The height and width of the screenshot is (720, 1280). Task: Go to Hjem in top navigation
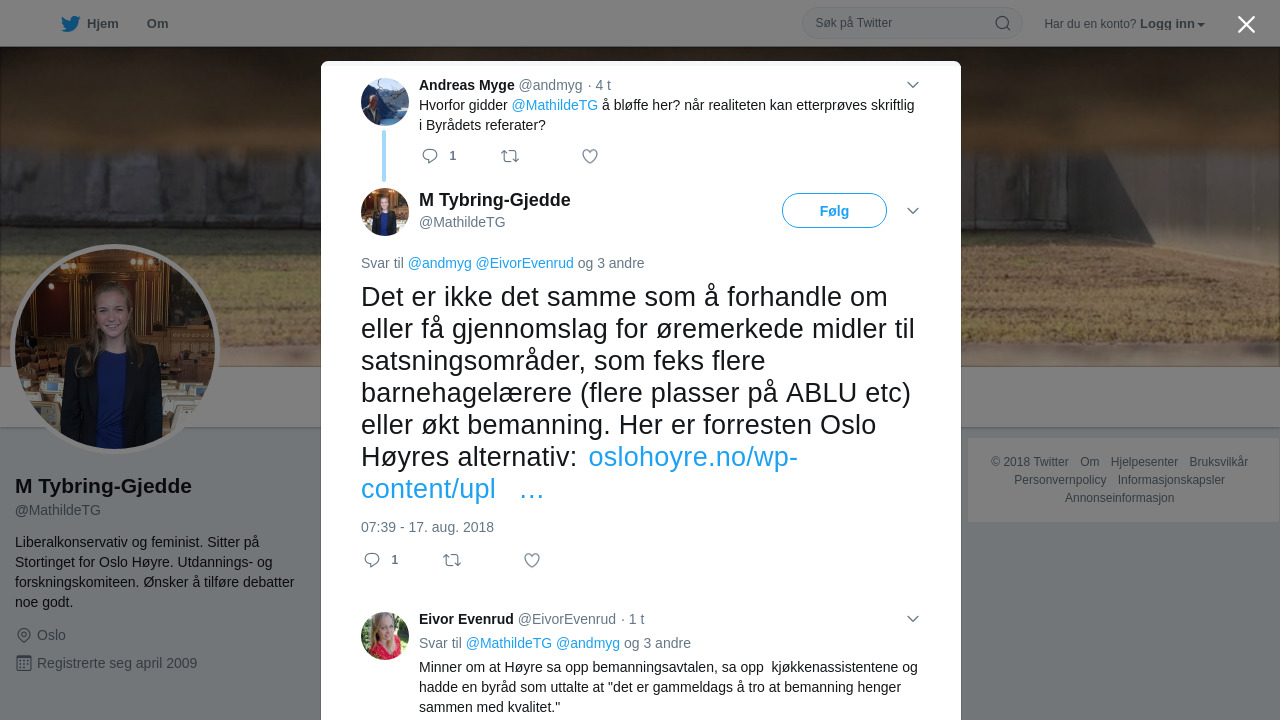(89, 24)
